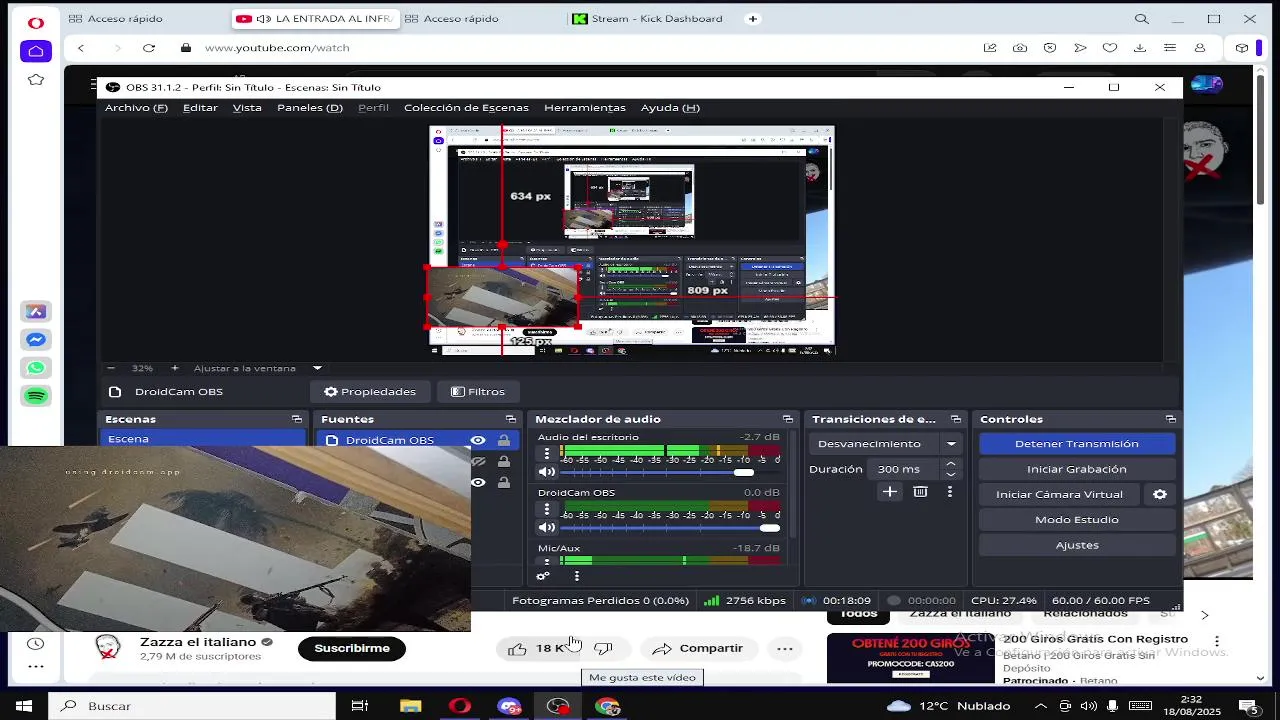
Task: Dislike the YouTube video thumbs down
Action: tap(603, 648)
